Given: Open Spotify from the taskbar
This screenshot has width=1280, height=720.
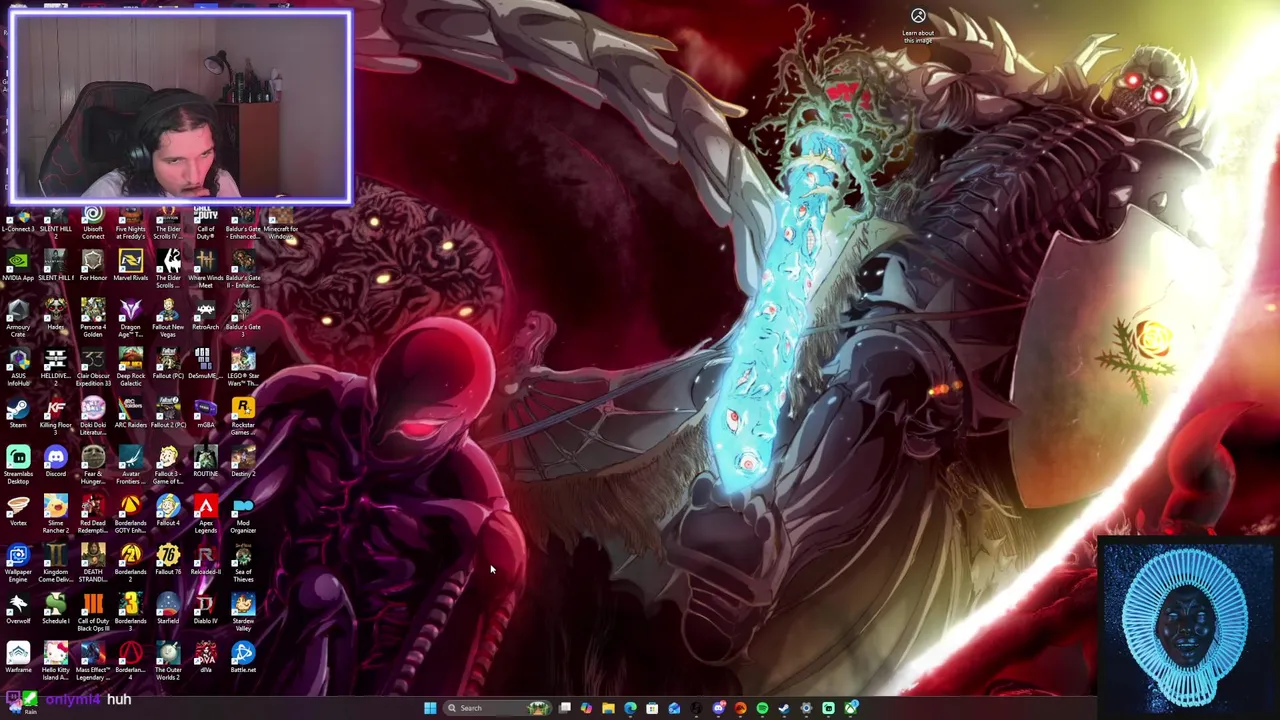Looking at the screenshot, I should pos(762,708).
